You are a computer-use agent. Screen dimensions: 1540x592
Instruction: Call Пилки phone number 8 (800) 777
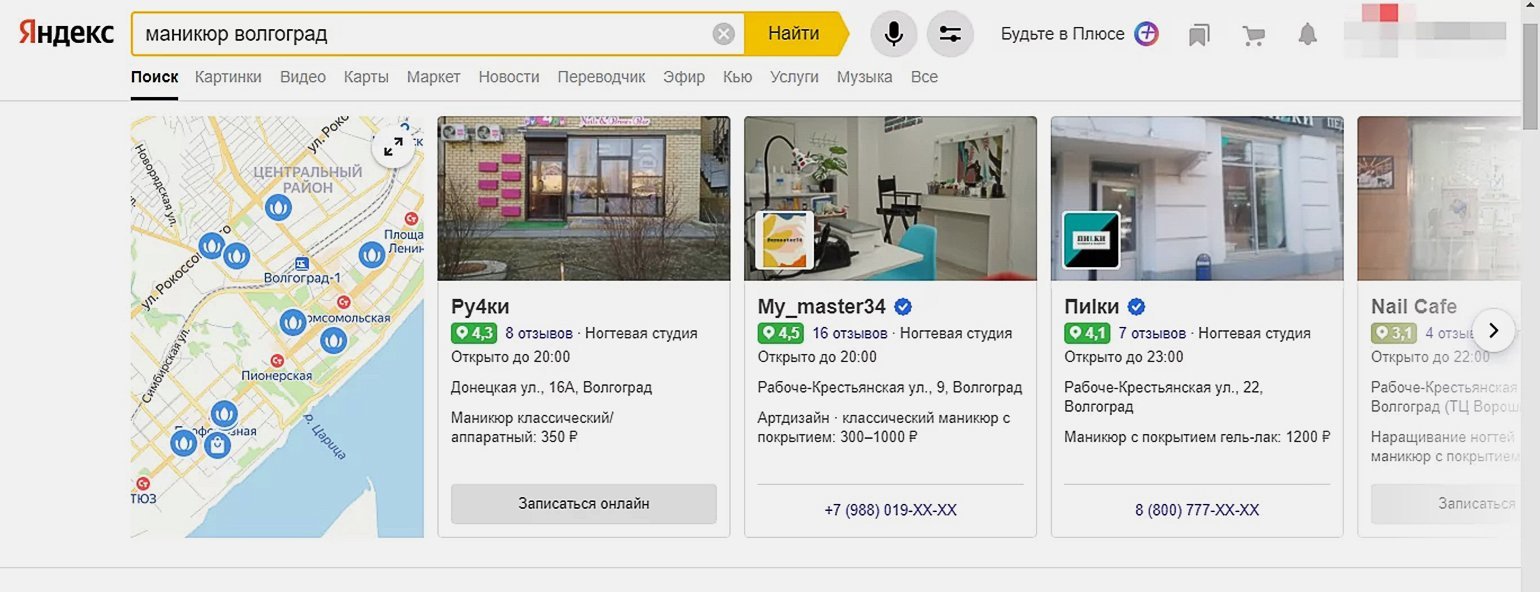pyautogui.click(x=1196, y=510)
